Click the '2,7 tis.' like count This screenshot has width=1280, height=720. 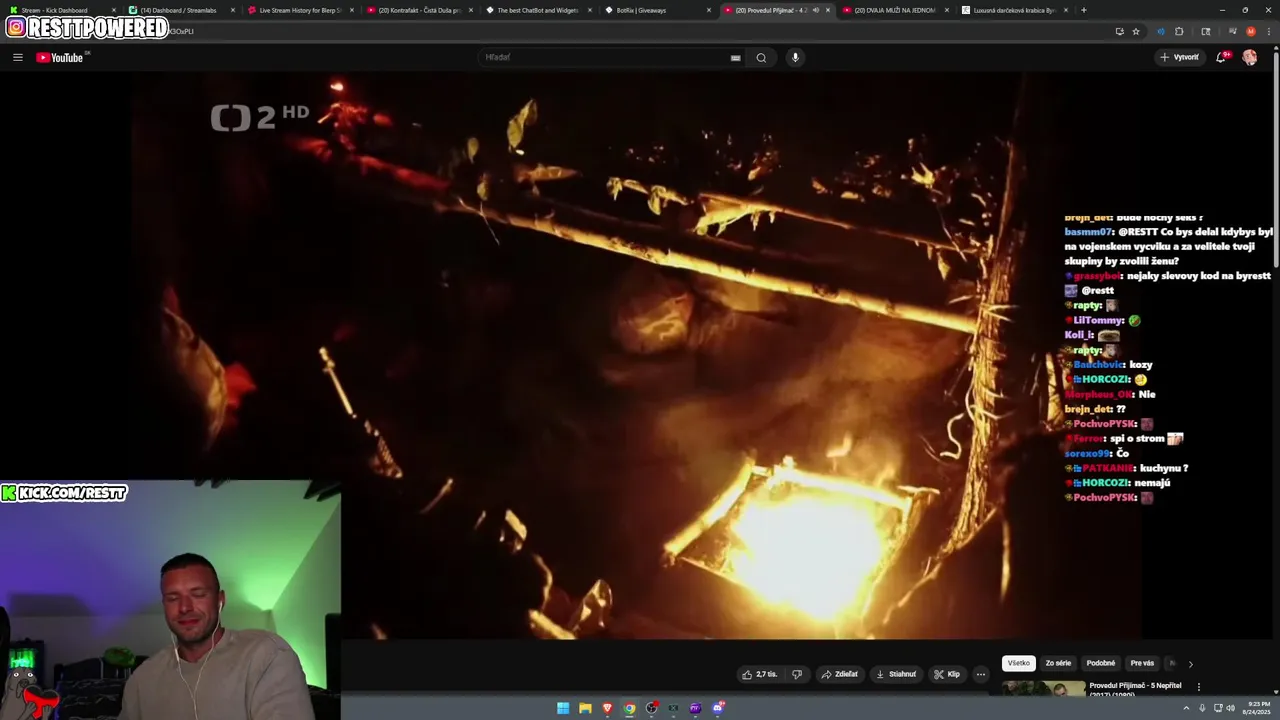766,674
